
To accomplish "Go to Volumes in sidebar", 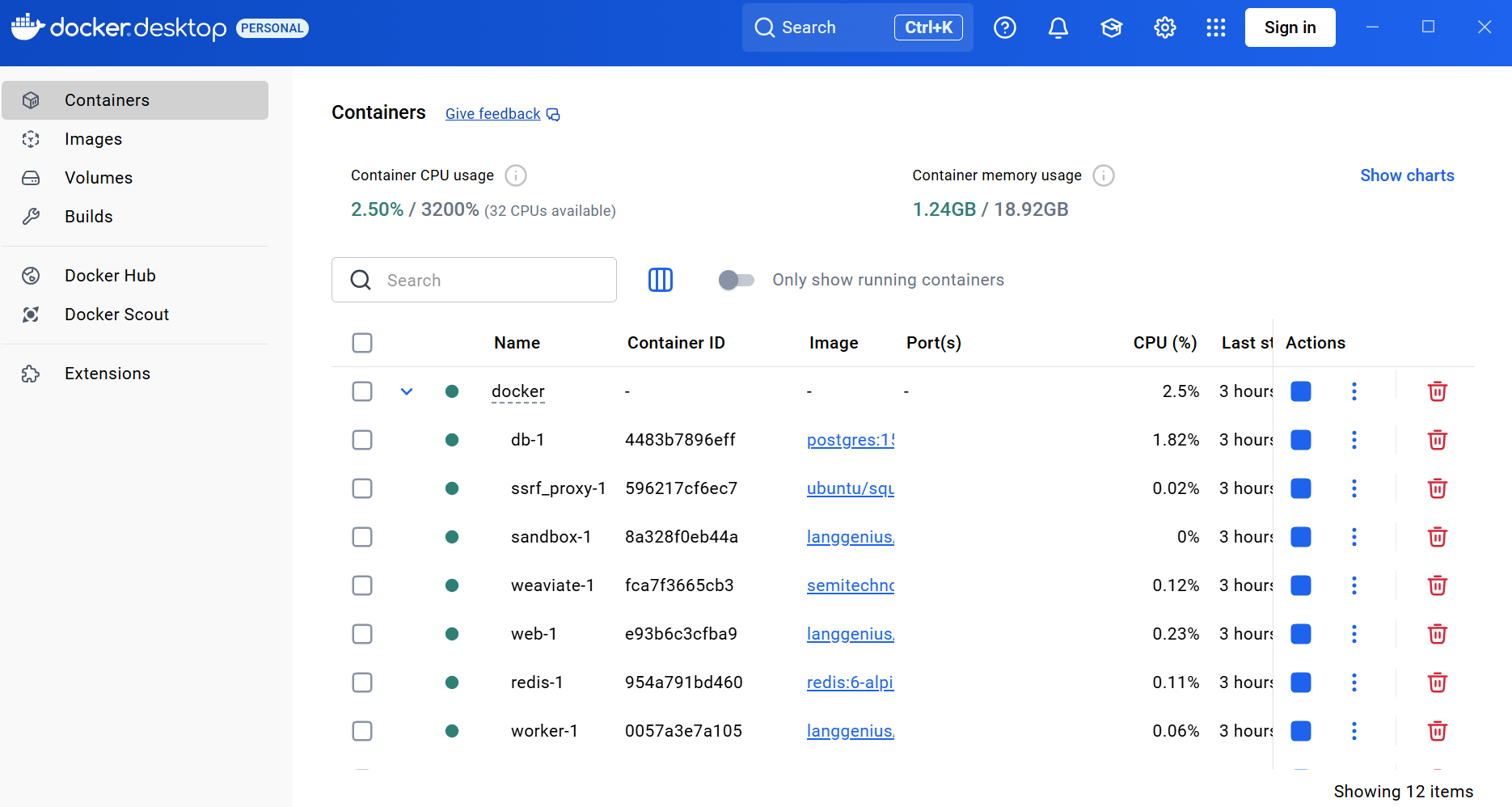I will pos(135,178).
